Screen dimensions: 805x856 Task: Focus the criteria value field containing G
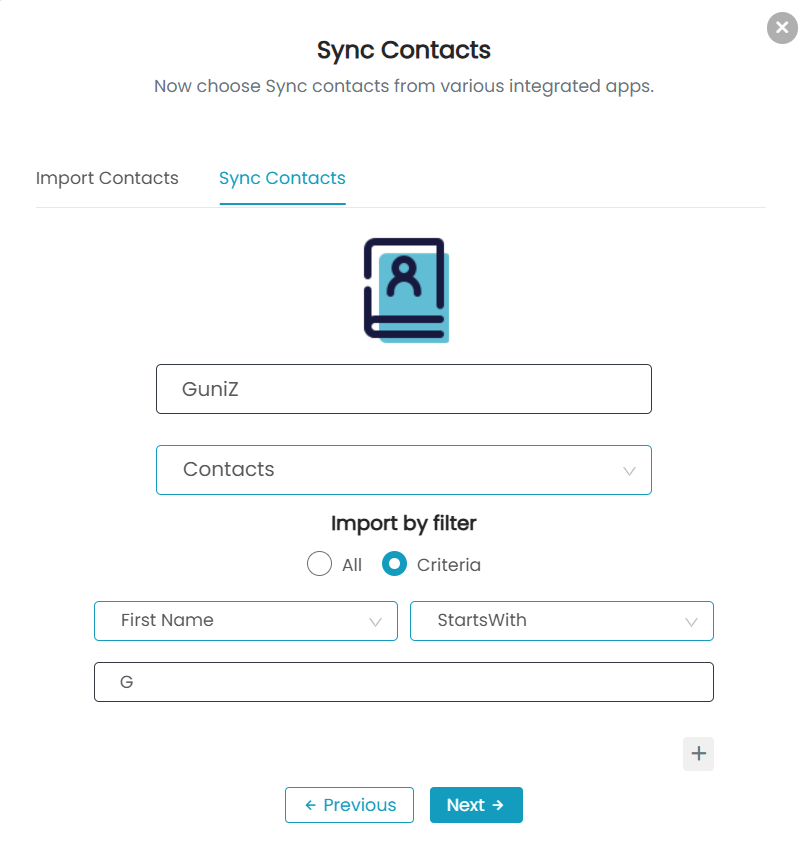[404, 682]
